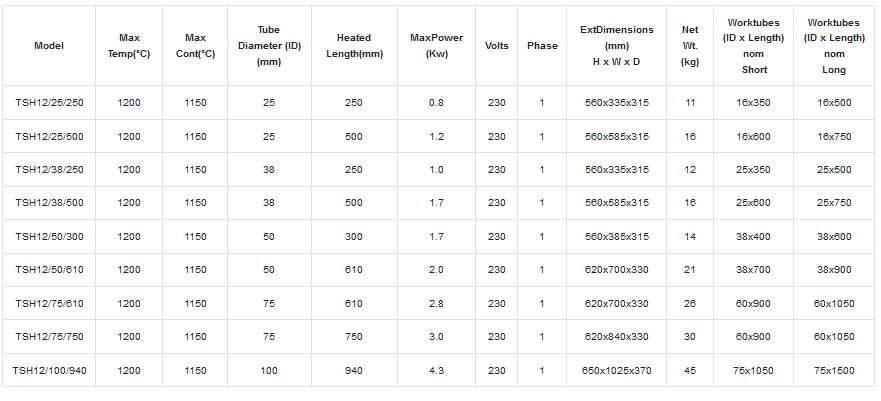Select the 650x1025x370 dimensions cell
Image resolution: width=881 pixels, height=401 pixels.
[617, 370]
